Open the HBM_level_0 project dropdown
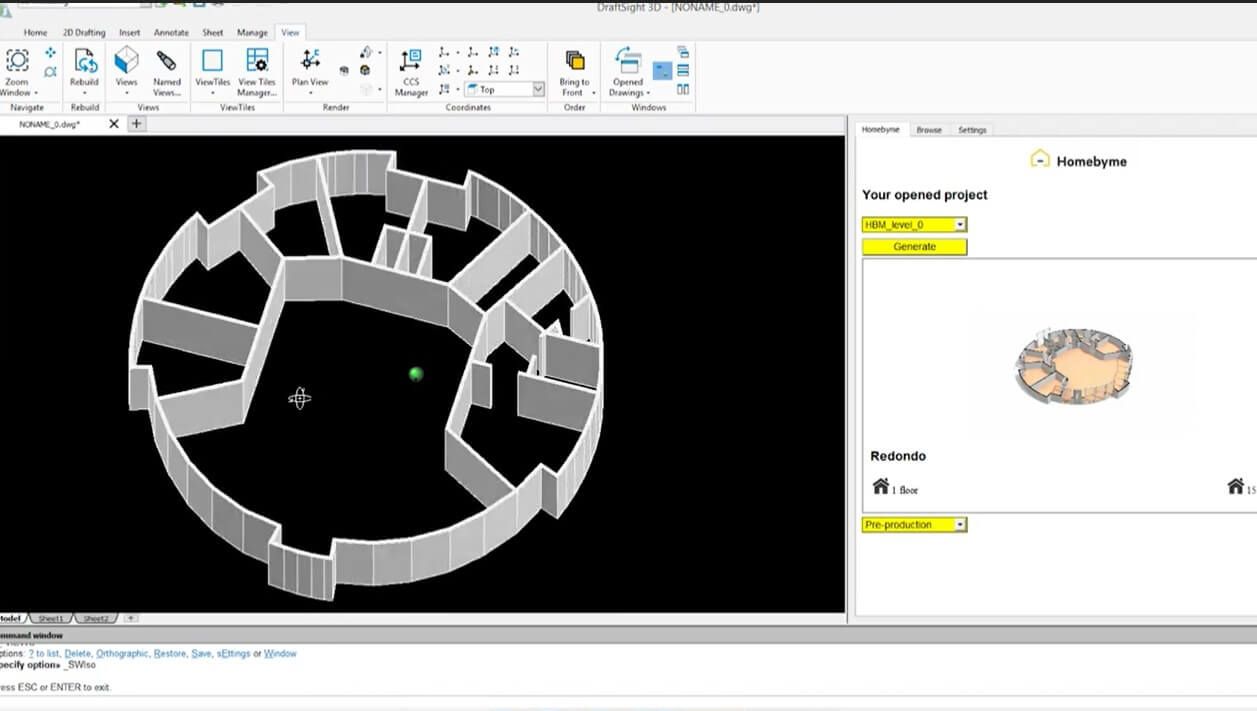The image size is (1257, 711). (958, 224)
